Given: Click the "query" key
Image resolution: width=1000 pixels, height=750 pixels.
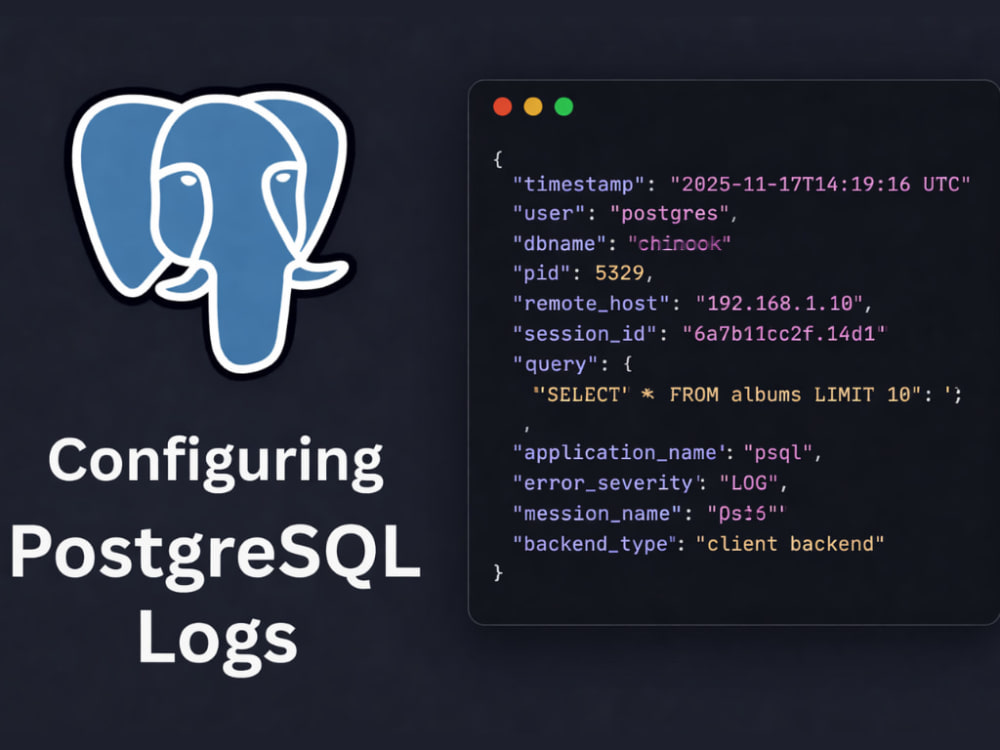Looking at the screenshot, I should [555, 364].
